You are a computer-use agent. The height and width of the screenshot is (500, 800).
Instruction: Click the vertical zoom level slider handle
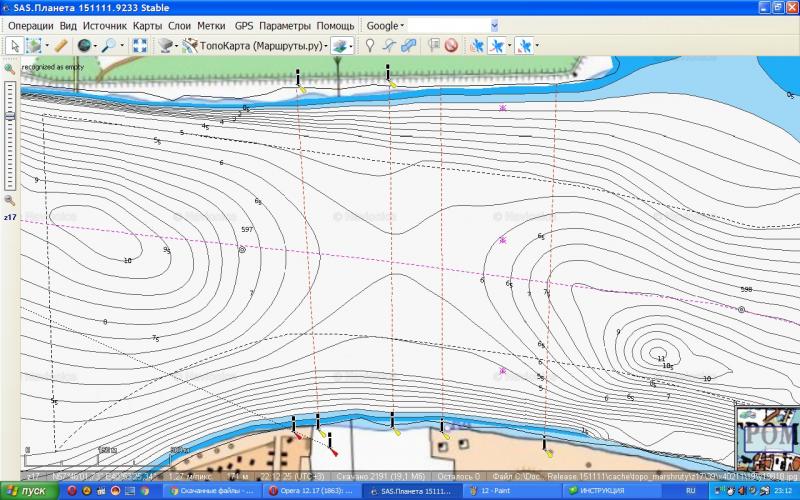click(x=10, y=116)
